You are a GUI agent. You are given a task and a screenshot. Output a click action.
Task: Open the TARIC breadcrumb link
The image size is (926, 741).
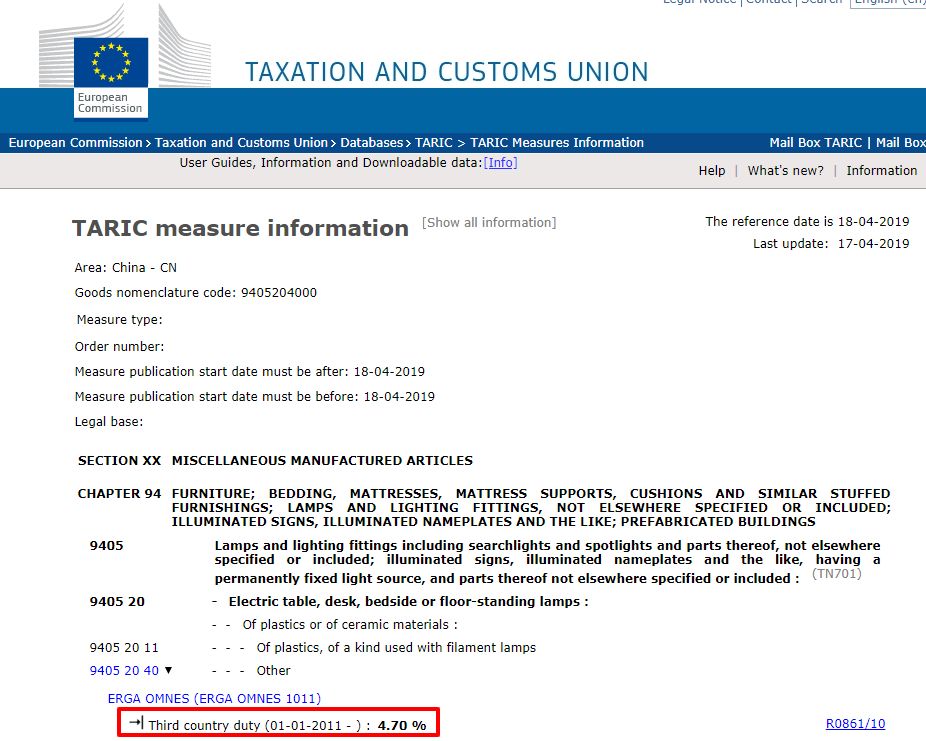click(433, 143)
